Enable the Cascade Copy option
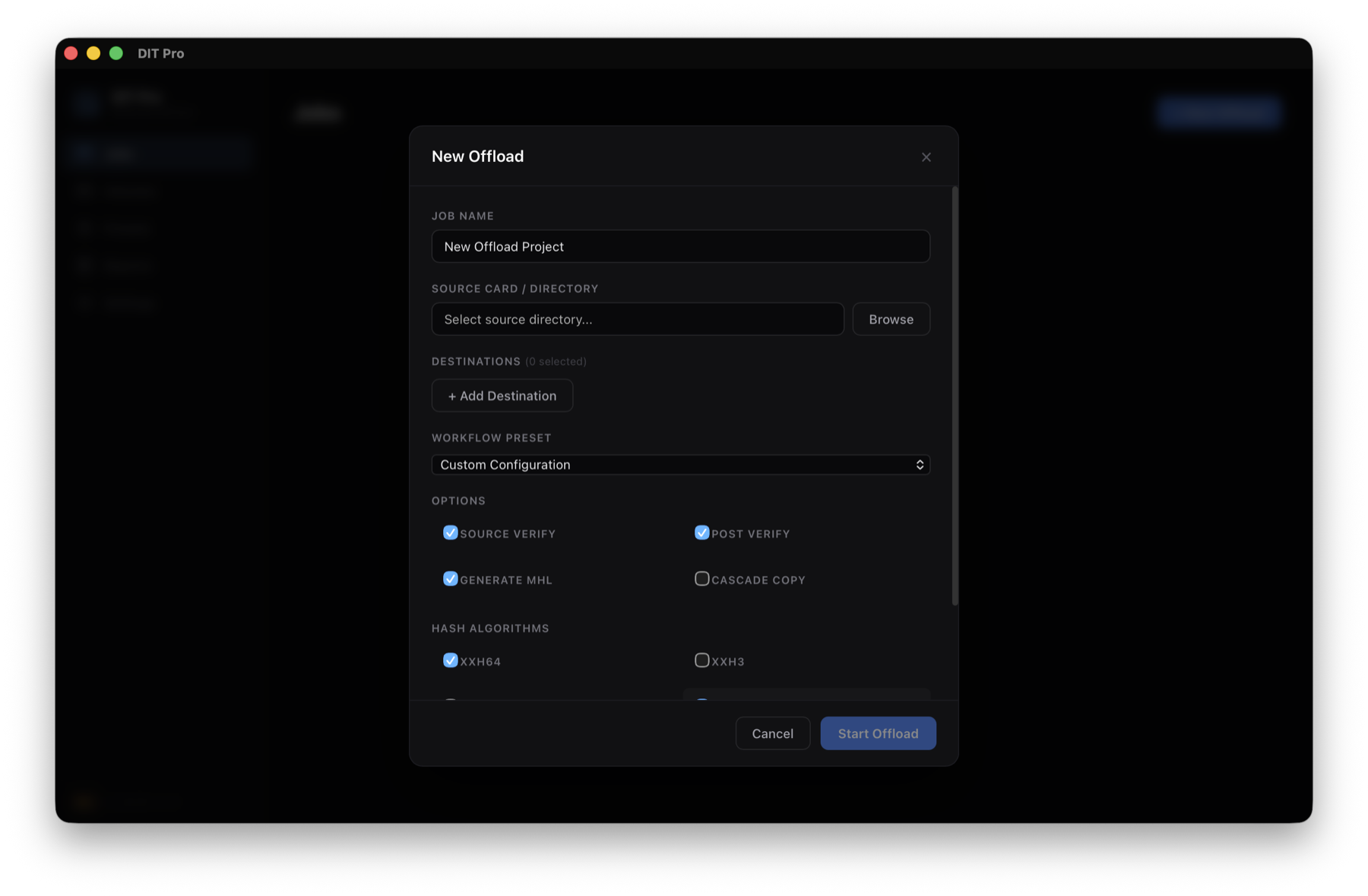The height and width of the screenshot is (896, 1368). [x=701, y=578]
